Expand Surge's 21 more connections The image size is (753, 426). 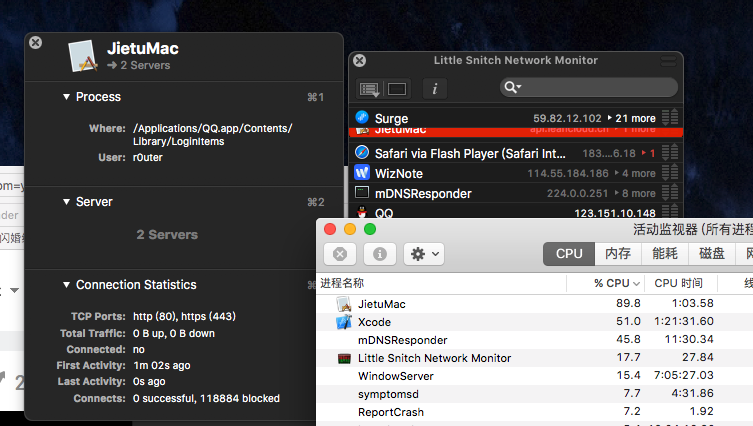click(x=636, y=118)
